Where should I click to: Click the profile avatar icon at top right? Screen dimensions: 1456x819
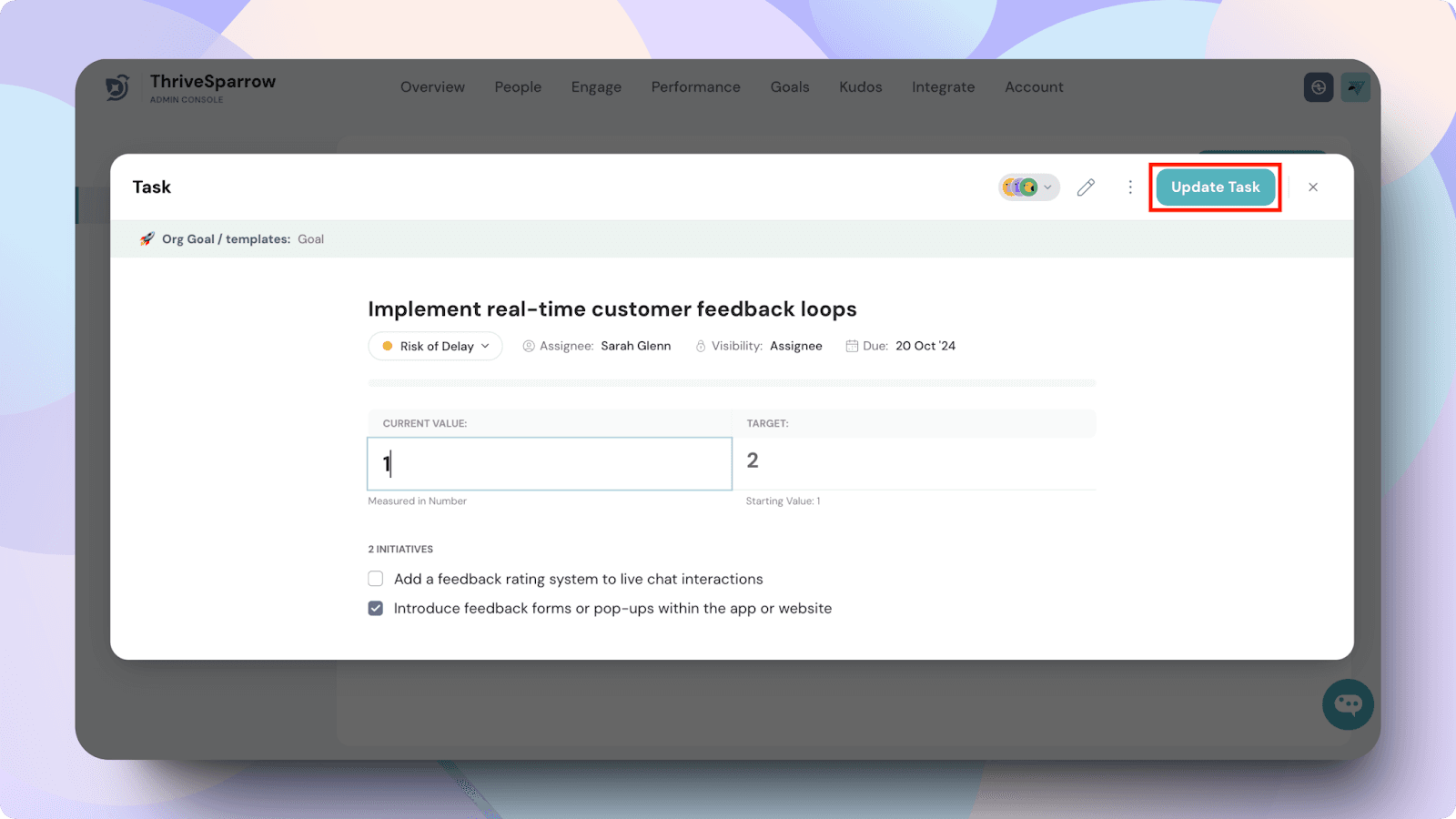click(1355, 87)
